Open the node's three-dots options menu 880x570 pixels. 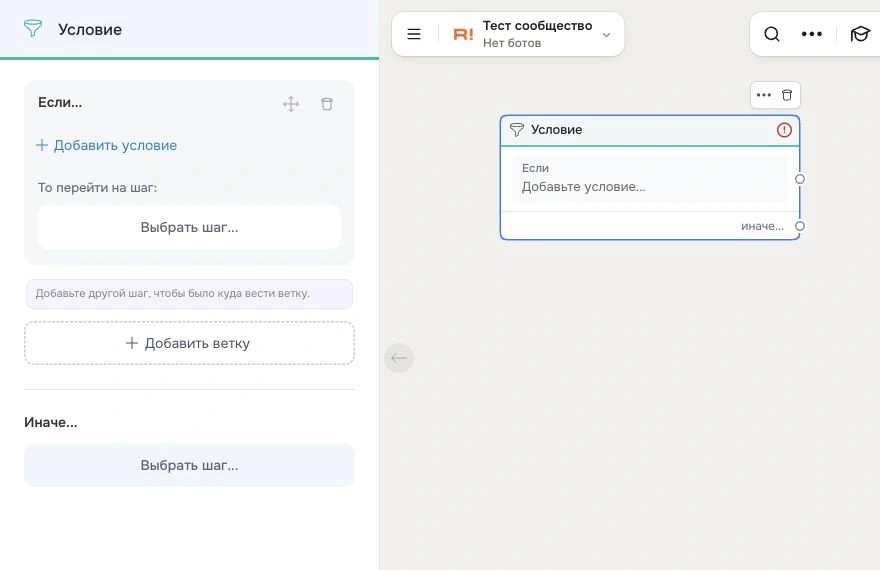(x=764, y=95)
